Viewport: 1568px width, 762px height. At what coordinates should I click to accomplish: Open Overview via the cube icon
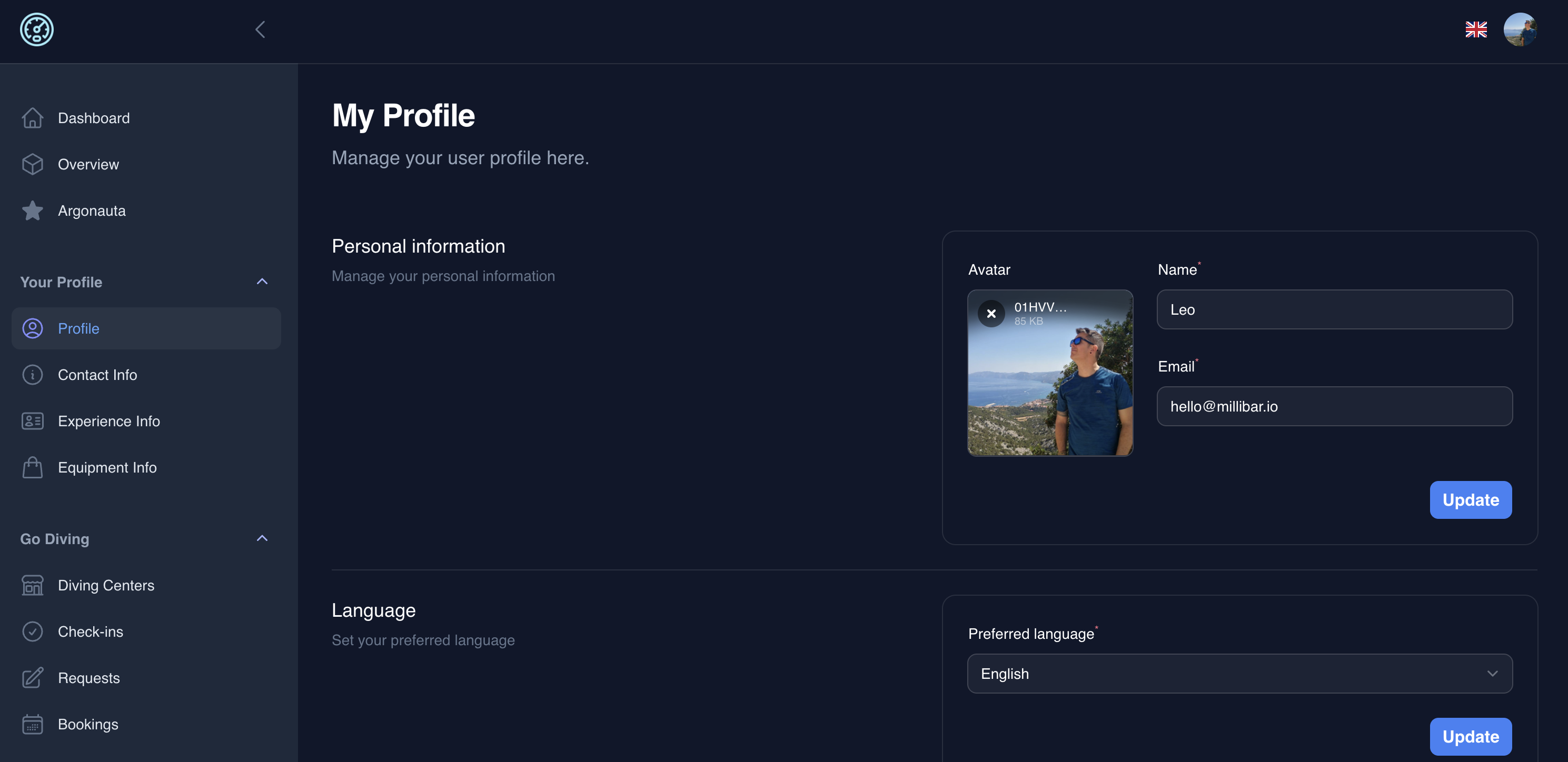coord(32,164)
